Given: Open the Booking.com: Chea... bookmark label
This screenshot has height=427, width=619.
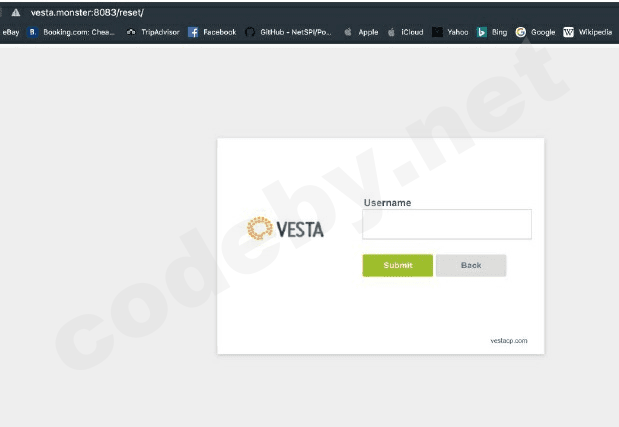Looking at the screenshot, I should (x=79, y=32).
